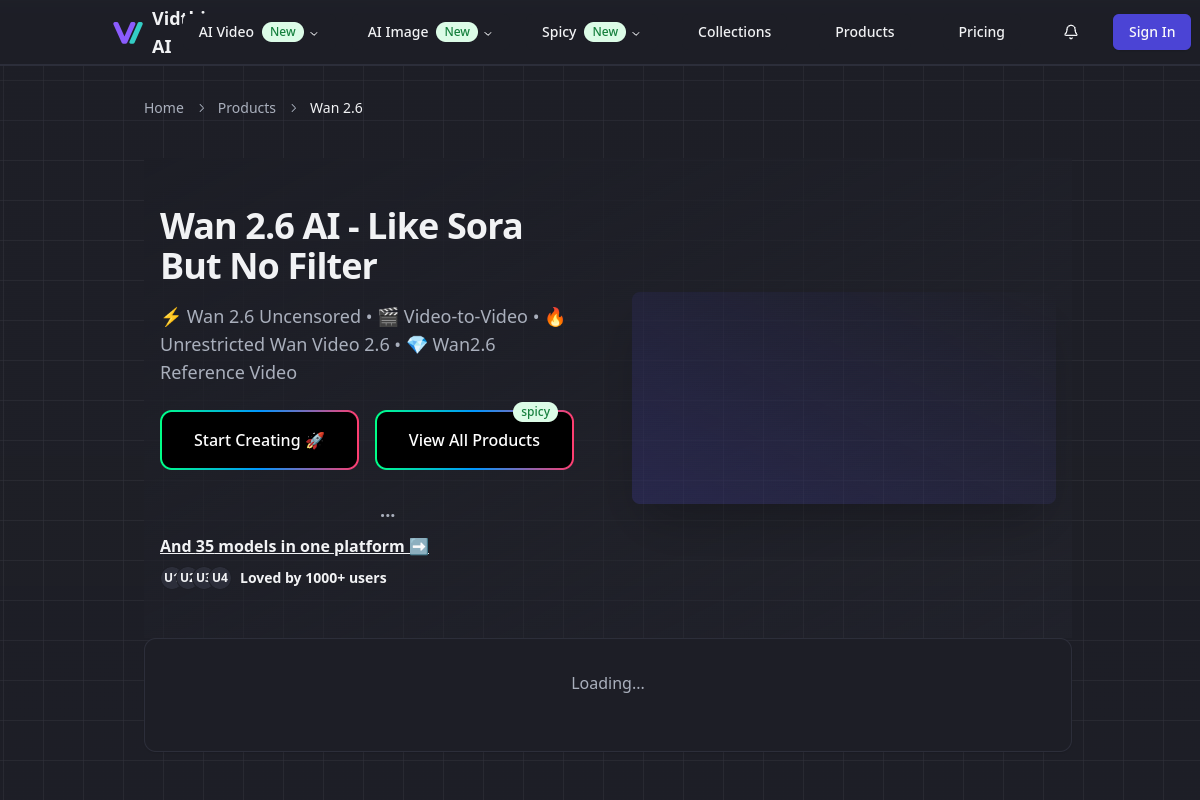Image resolution: width=1200 pixels, height=800 pixels.
Task: Click the ellipsis below the creation buttons
Action: (387, 513)
